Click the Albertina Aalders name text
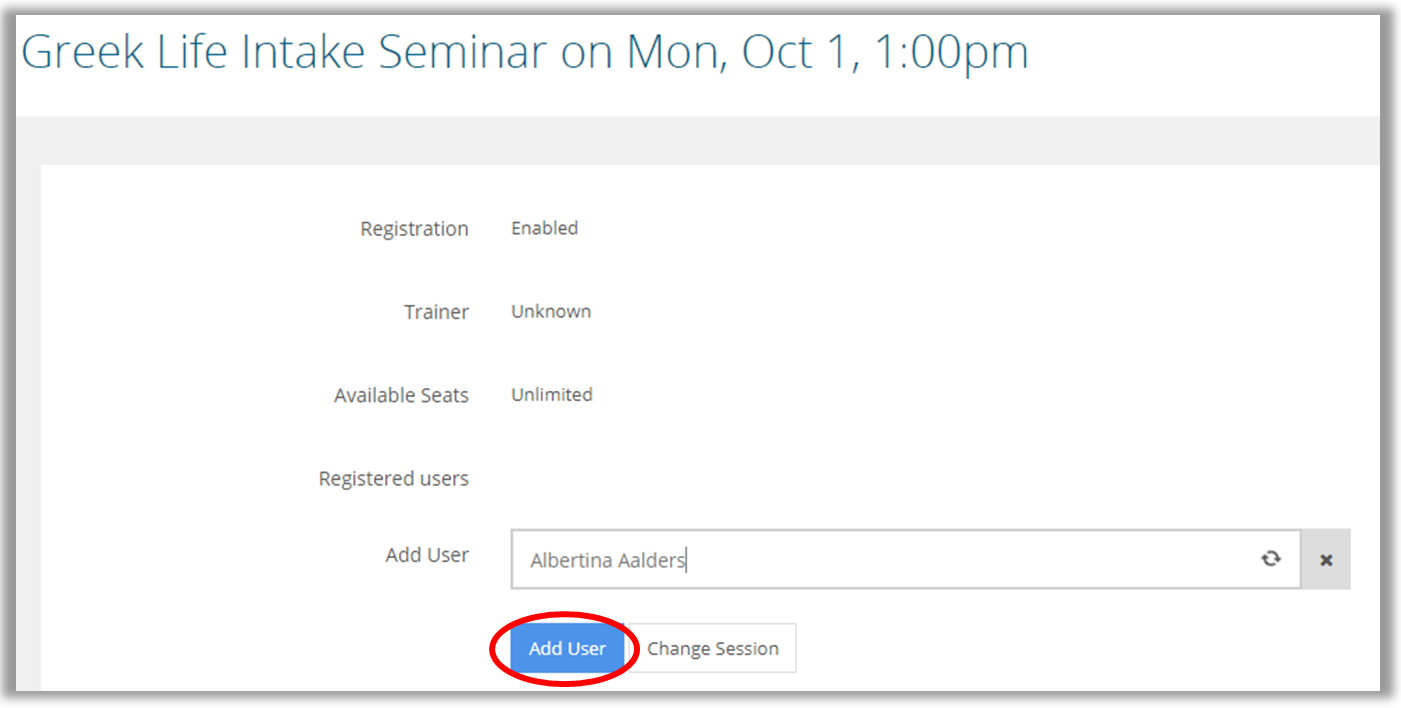Screen dimensions: 1401x708 pyautogui.click(x=607, y=561)
